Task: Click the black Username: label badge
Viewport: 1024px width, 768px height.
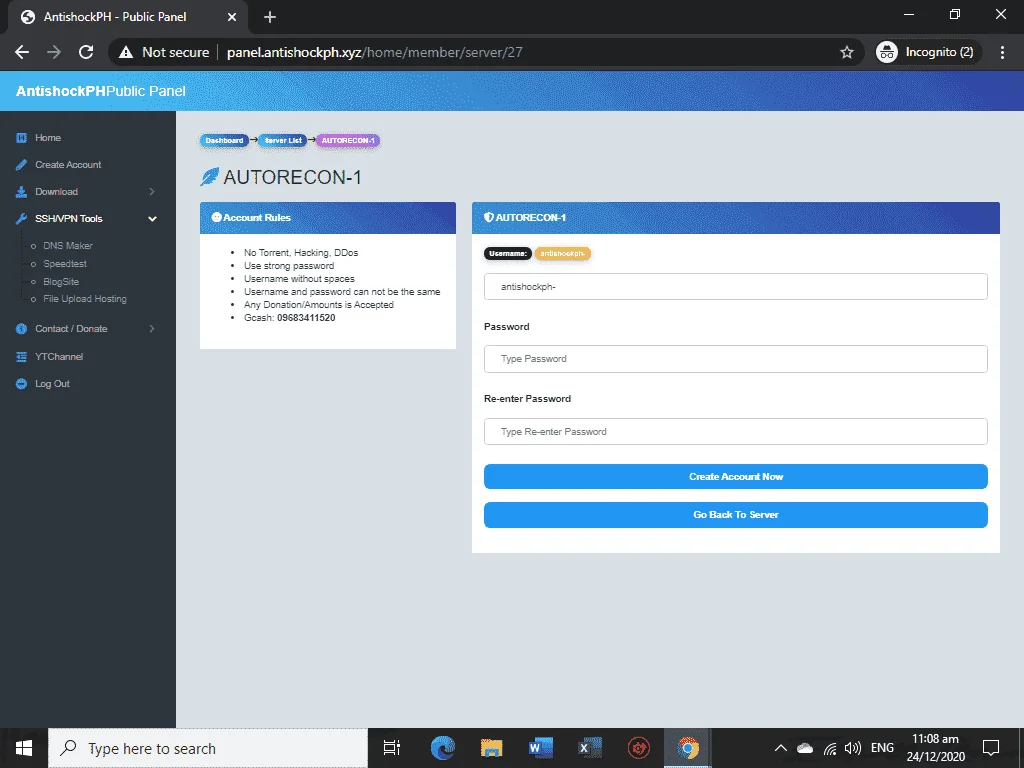Action: tap(507, 253)
